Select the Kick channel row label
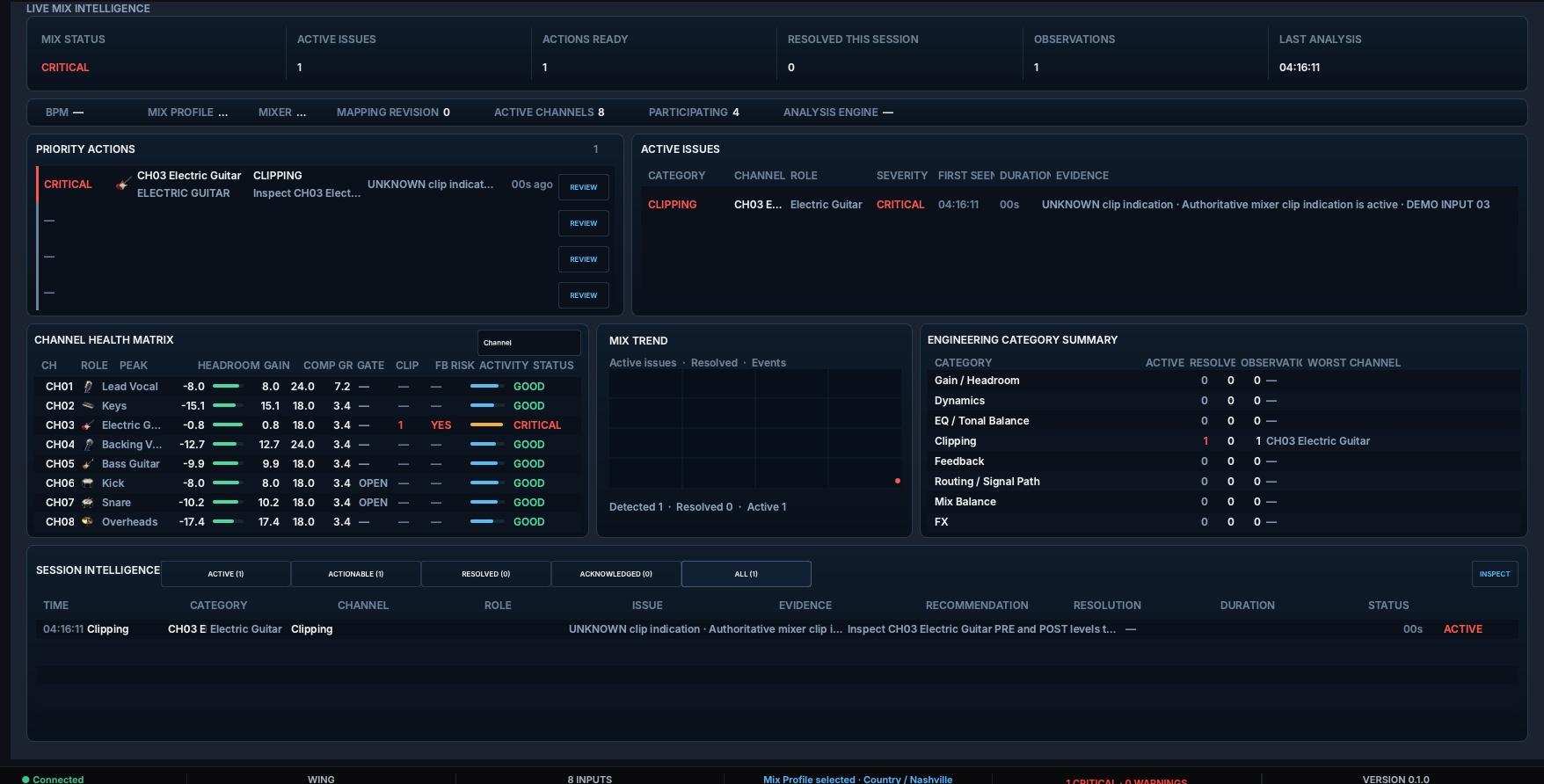The image size is (1544, 784). (x=113, y=483)
